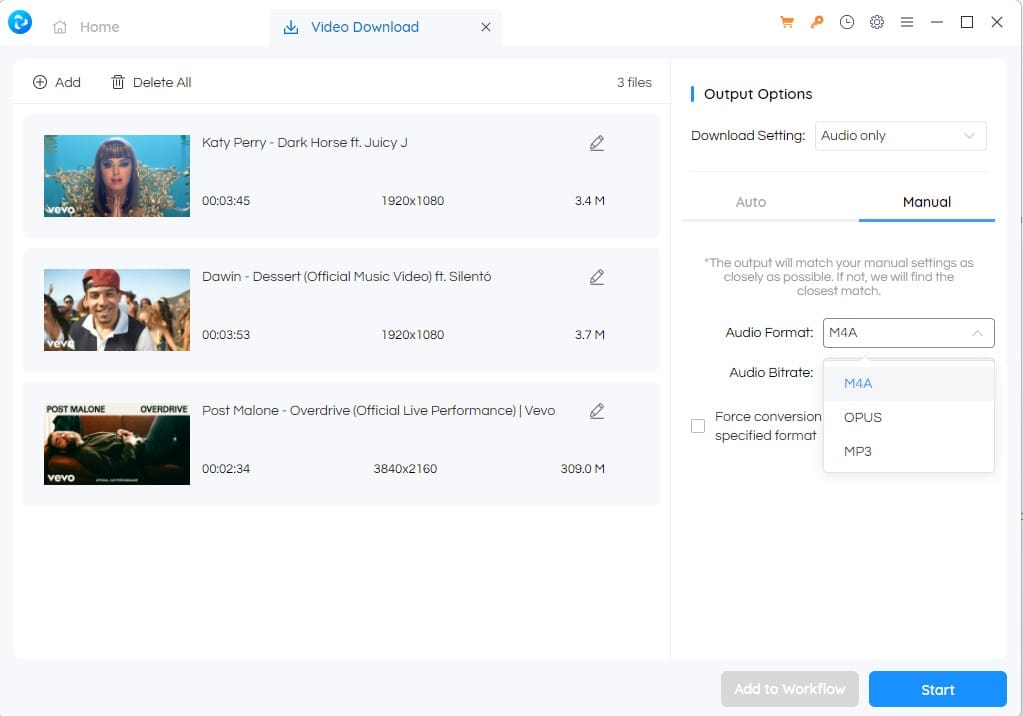The height and width of the screenshot is (716, 1023).
Task: Click edit pencil for Dawin Dessert video
Action: (x=597, y=277)
